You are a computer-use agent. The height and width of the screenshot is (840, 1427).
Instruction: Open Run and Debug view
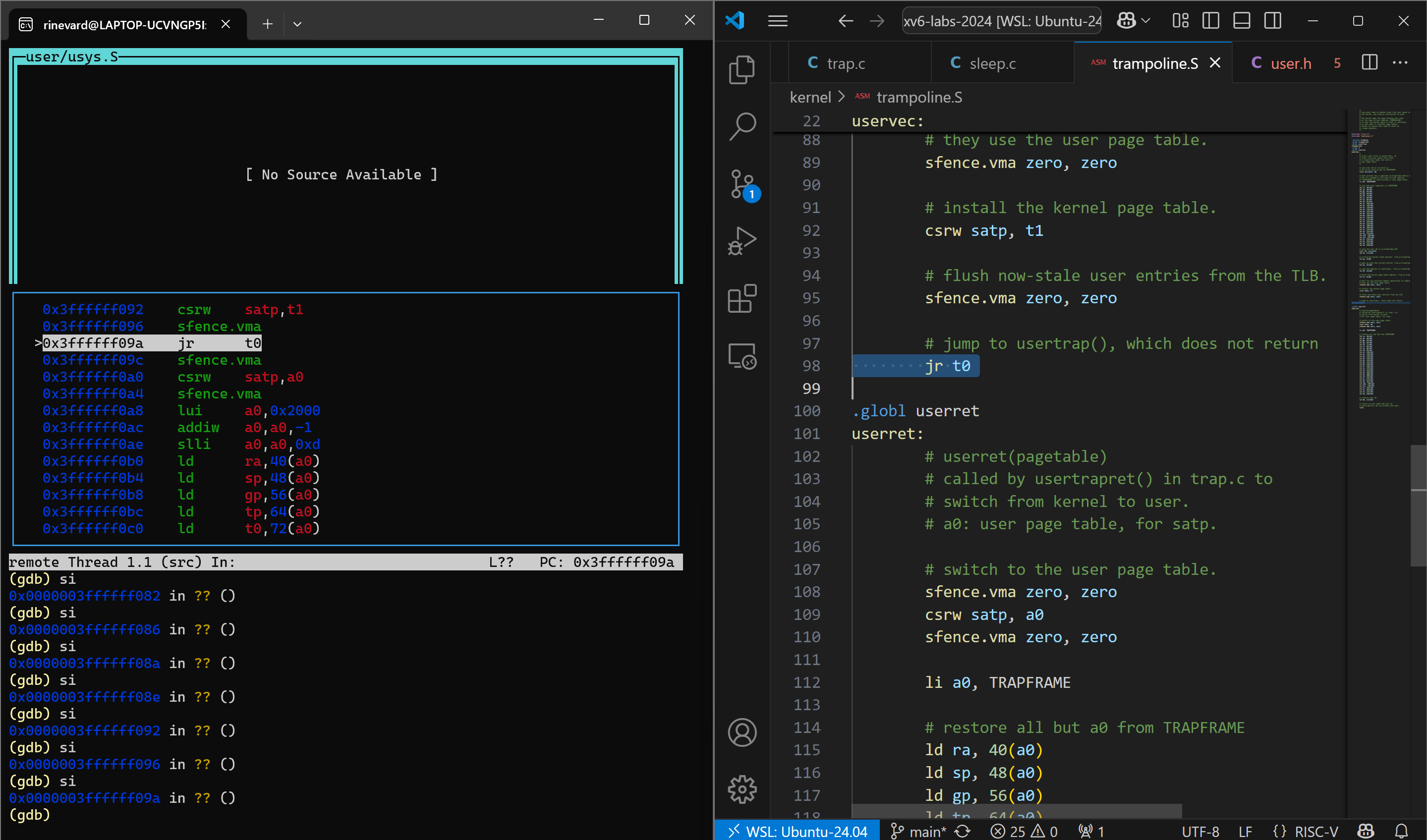742,241
